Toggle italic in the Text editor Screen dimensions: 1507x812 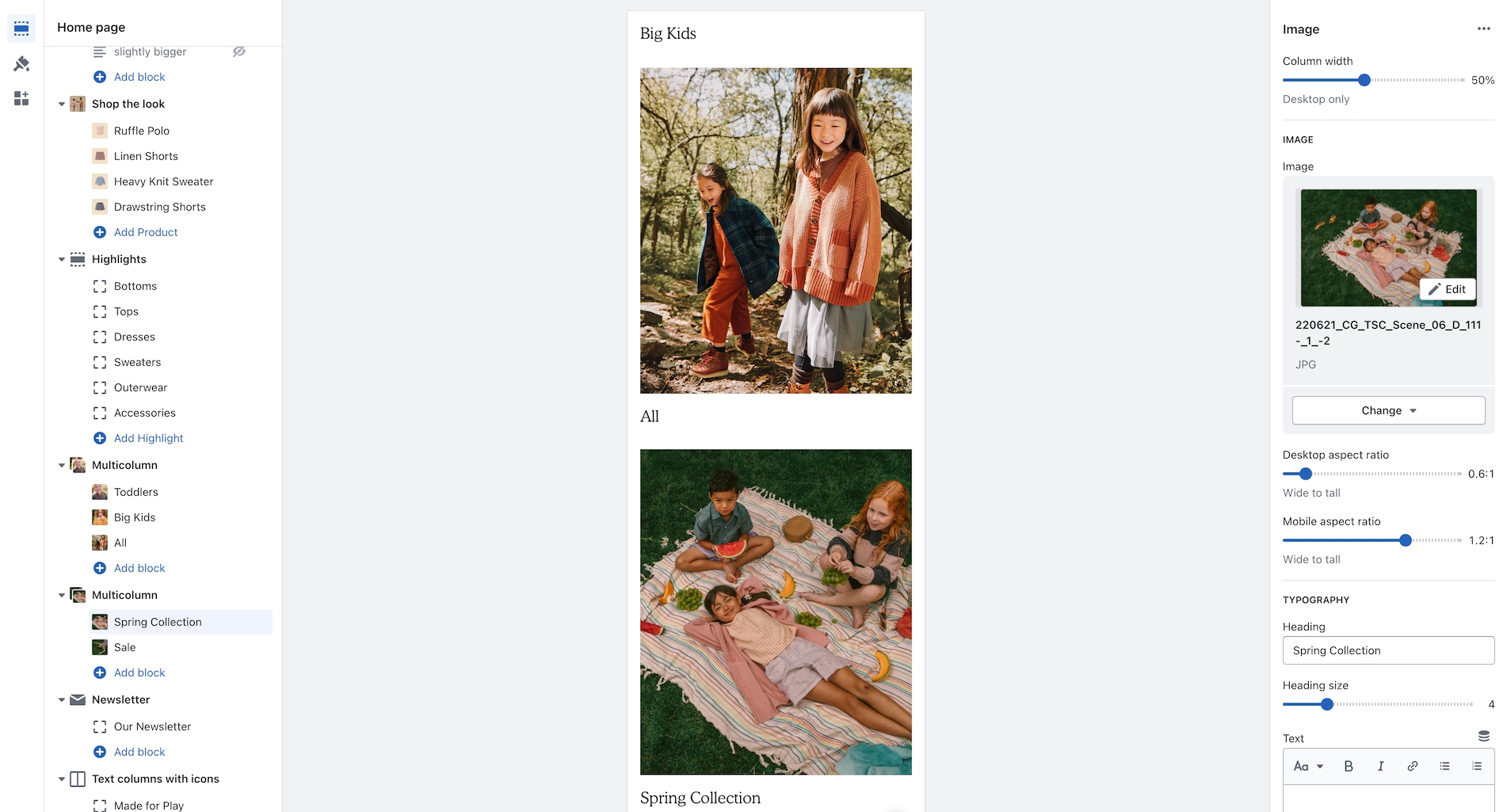[x=1380, y=766]
